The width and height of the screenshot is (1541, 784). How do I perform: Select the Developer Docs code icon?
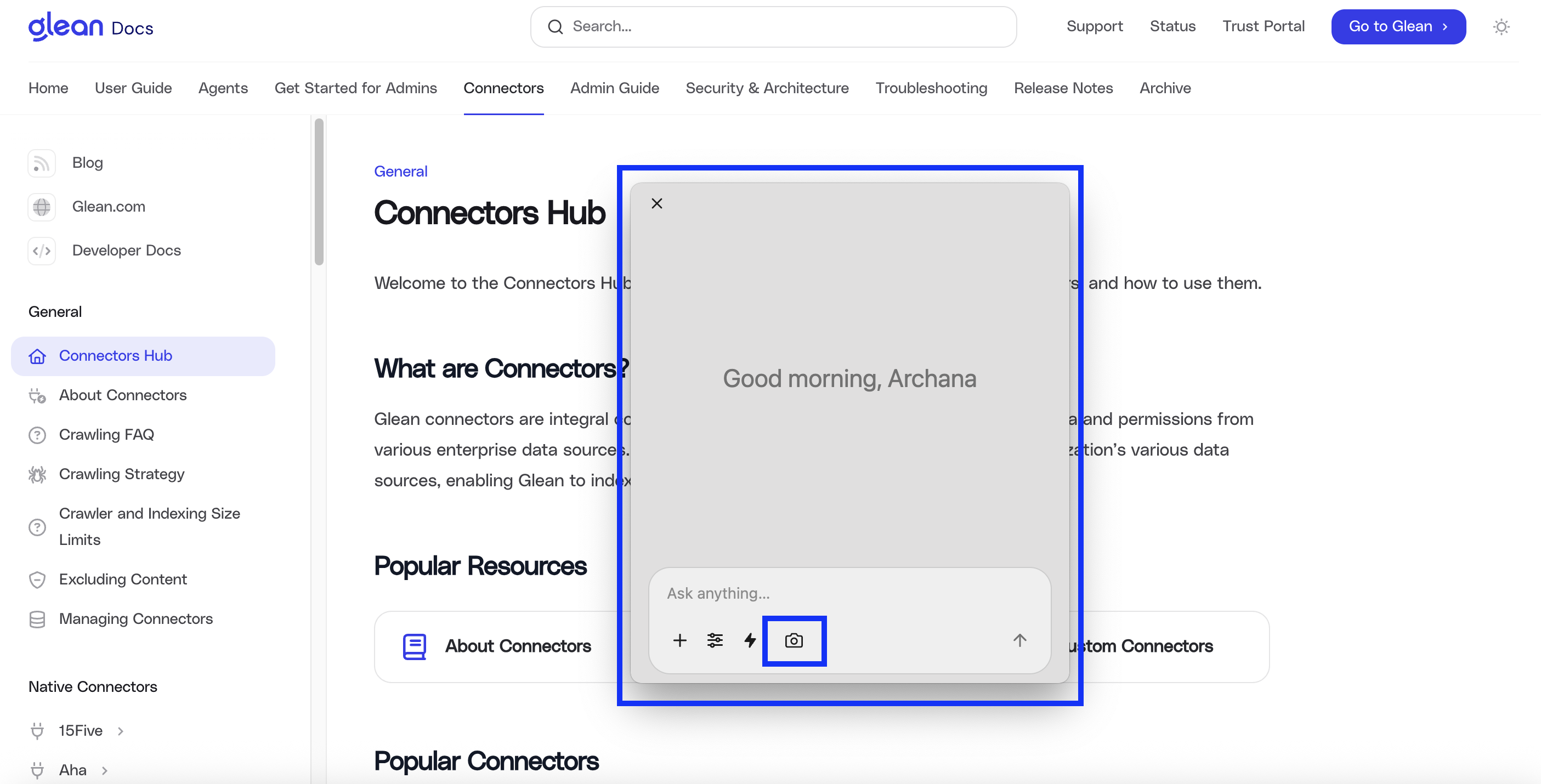tap(41, 251)
